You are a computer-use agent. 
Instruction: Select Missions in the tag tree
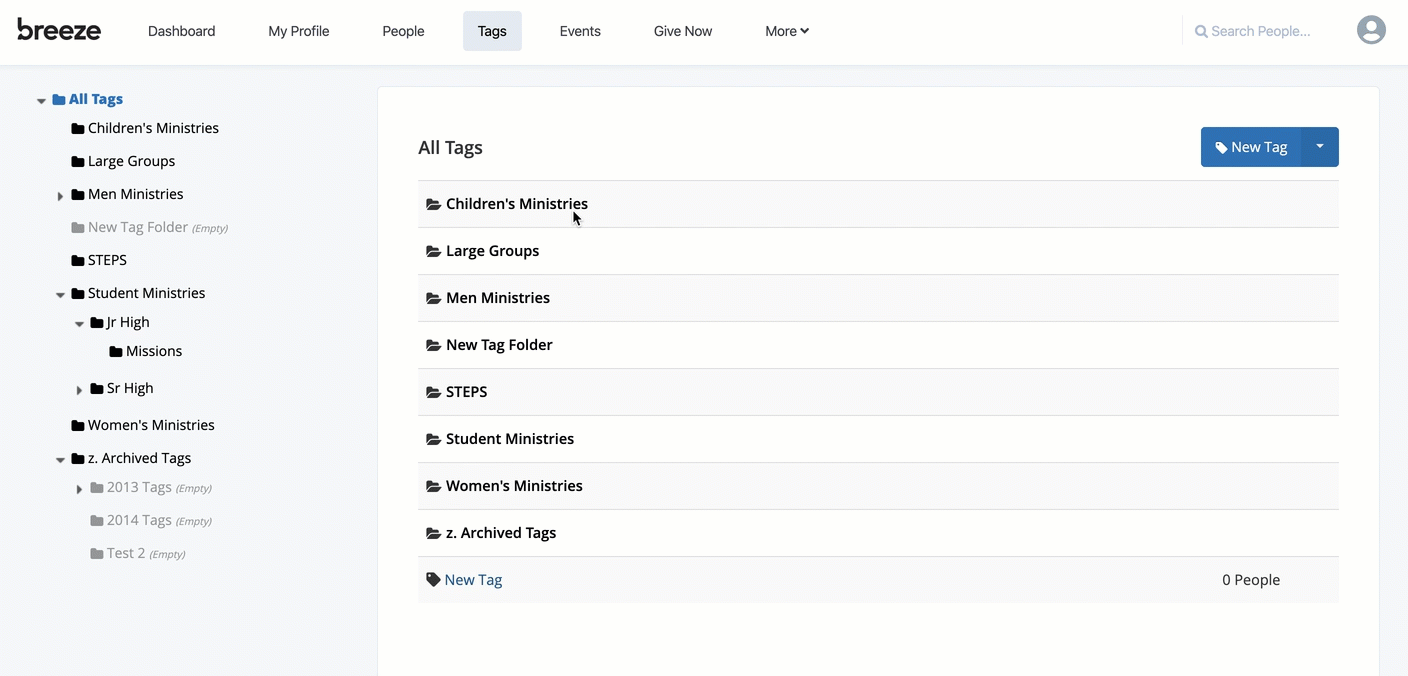(x=154, y=351)
